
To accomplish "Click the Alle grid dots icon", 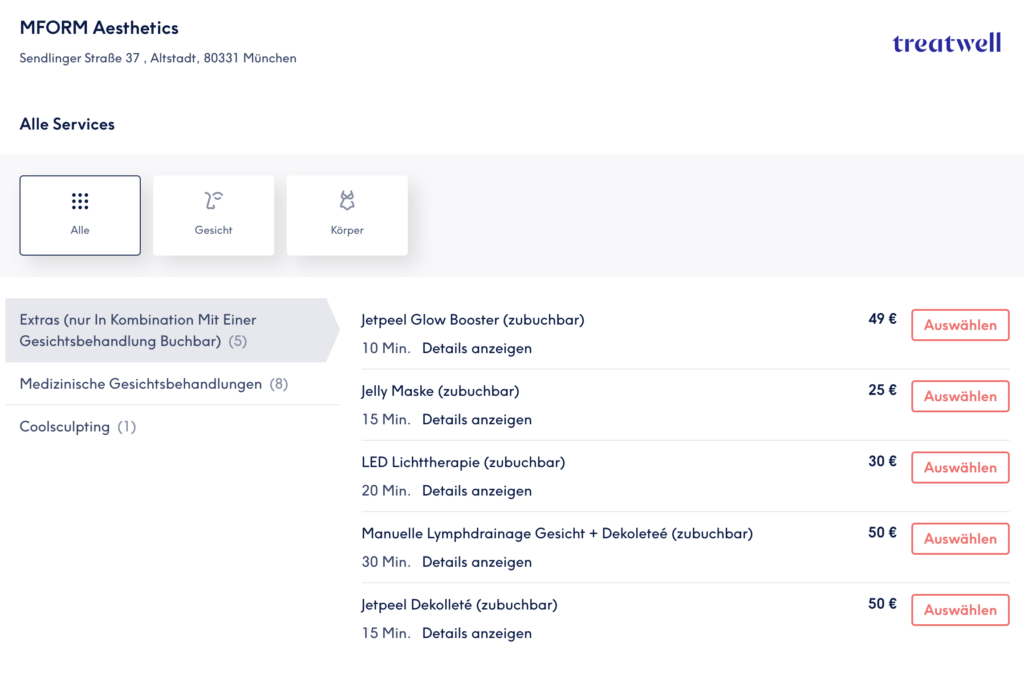I will 80,202.
